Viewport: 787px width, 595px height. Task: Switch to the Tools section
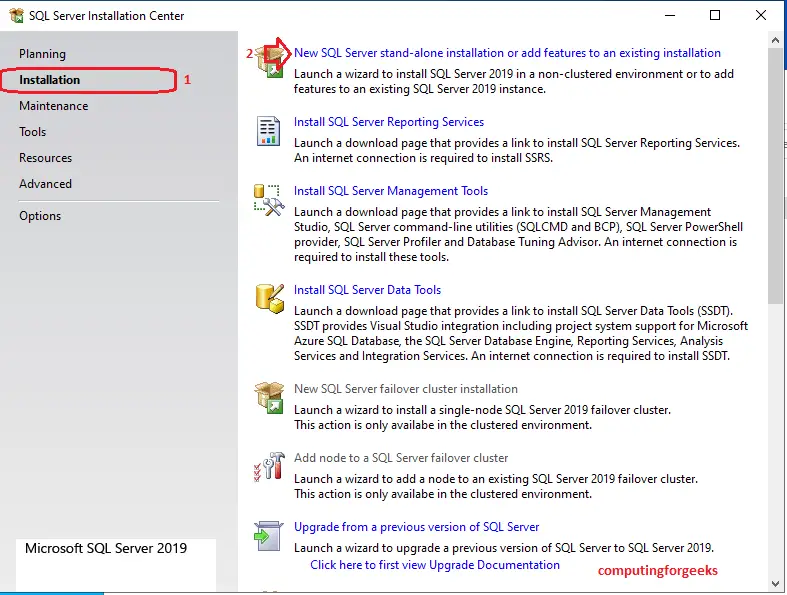click(x=33, y=132)
